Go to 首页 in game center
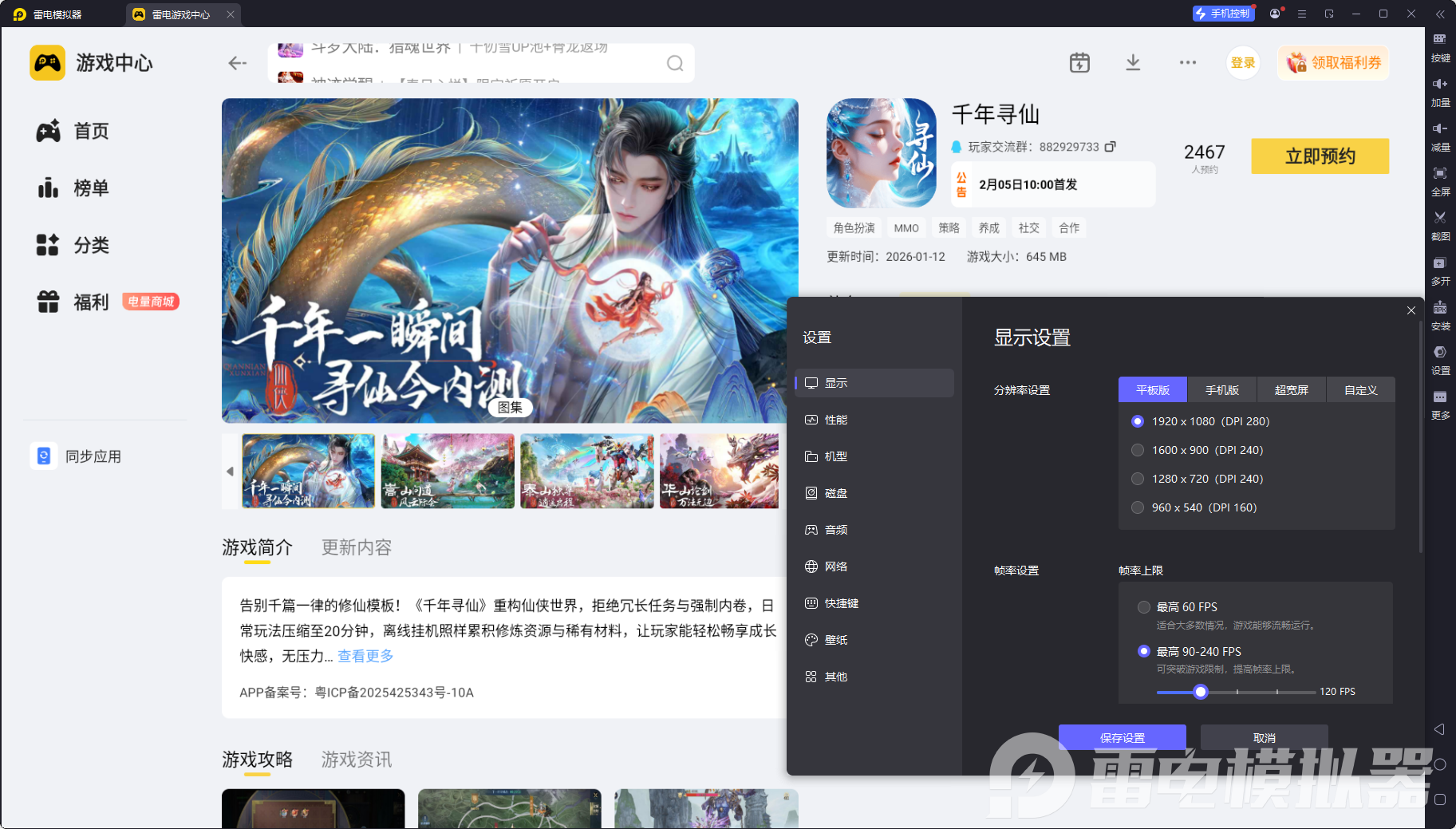Screen dimensions: 1456x829 [x=73, y=131]
